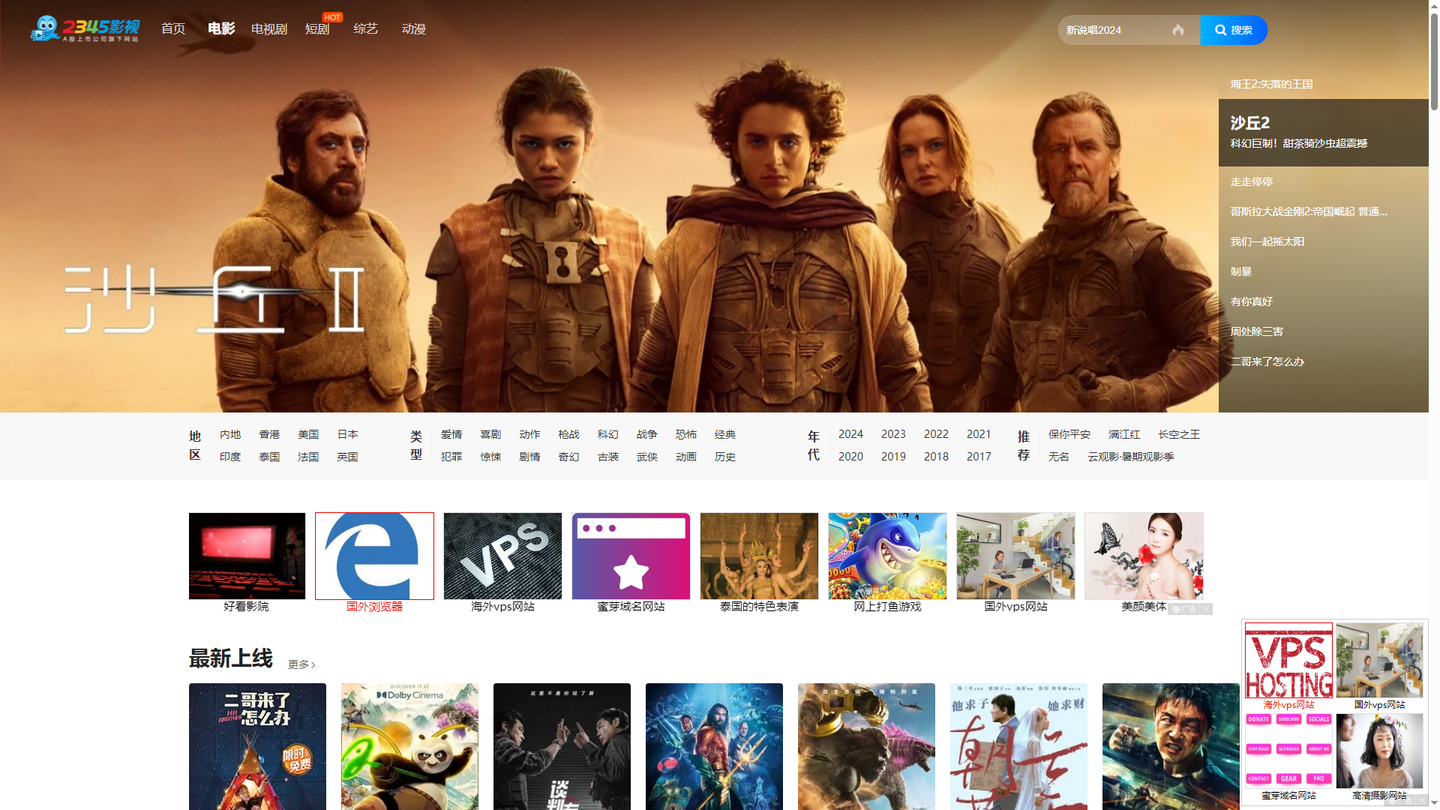The image size is (1440, 810).
Task: Choose 周处除三害 in the banner list
Action: pos(1257,332)
